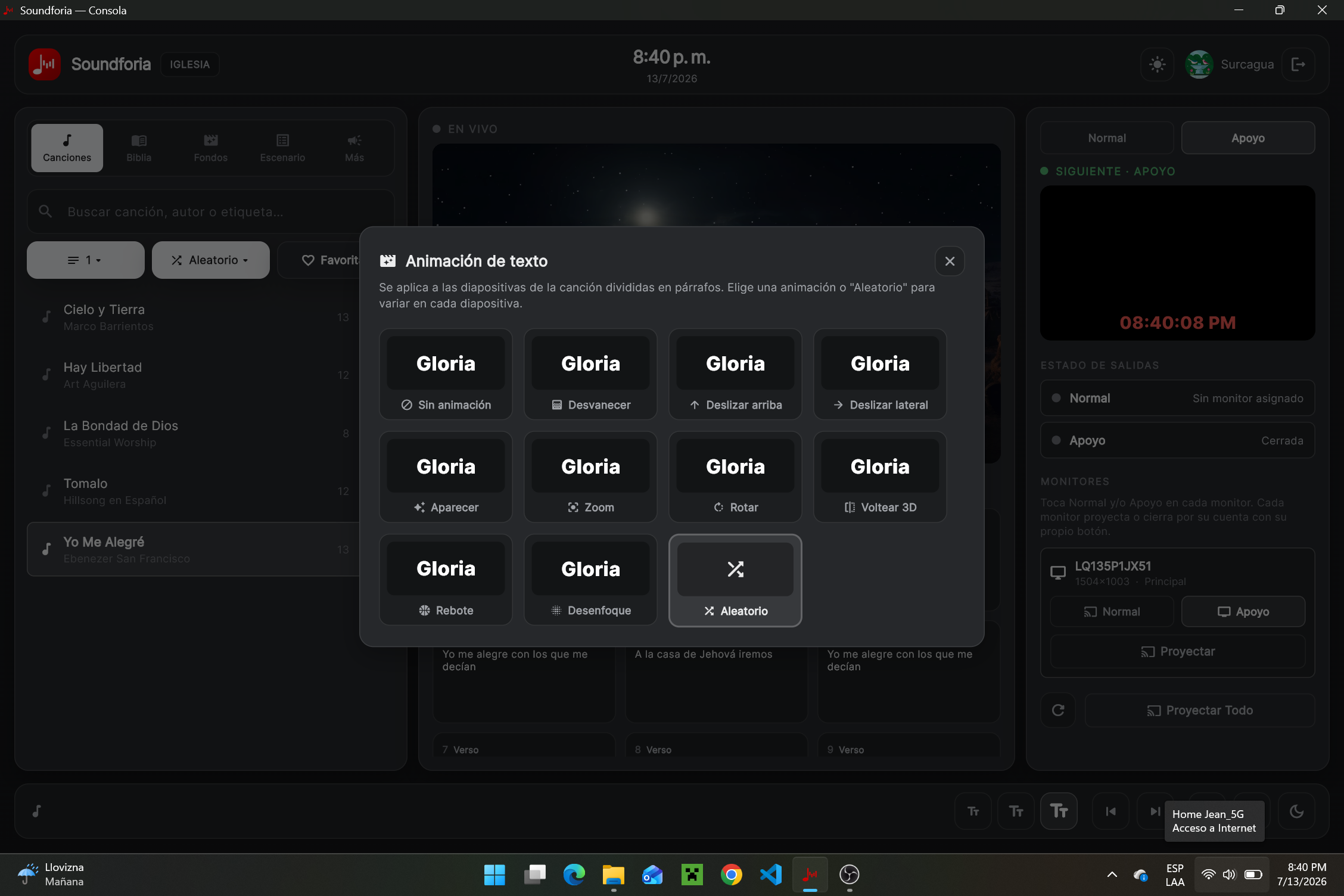Select the medium text size icon
Screen dimensions: 1344x896
1016,811
